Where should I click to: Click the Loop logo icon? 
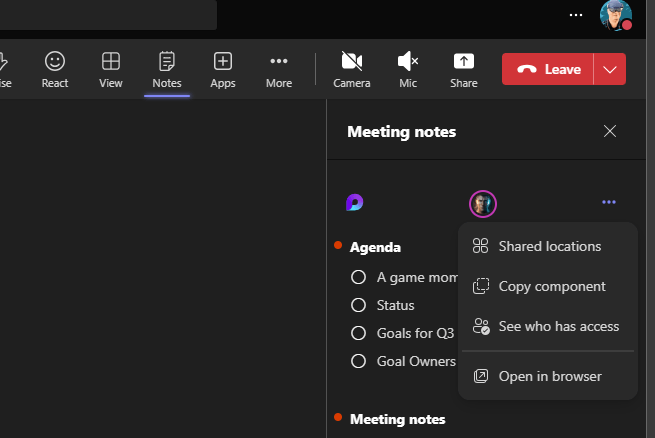click(x=355, y=203)
